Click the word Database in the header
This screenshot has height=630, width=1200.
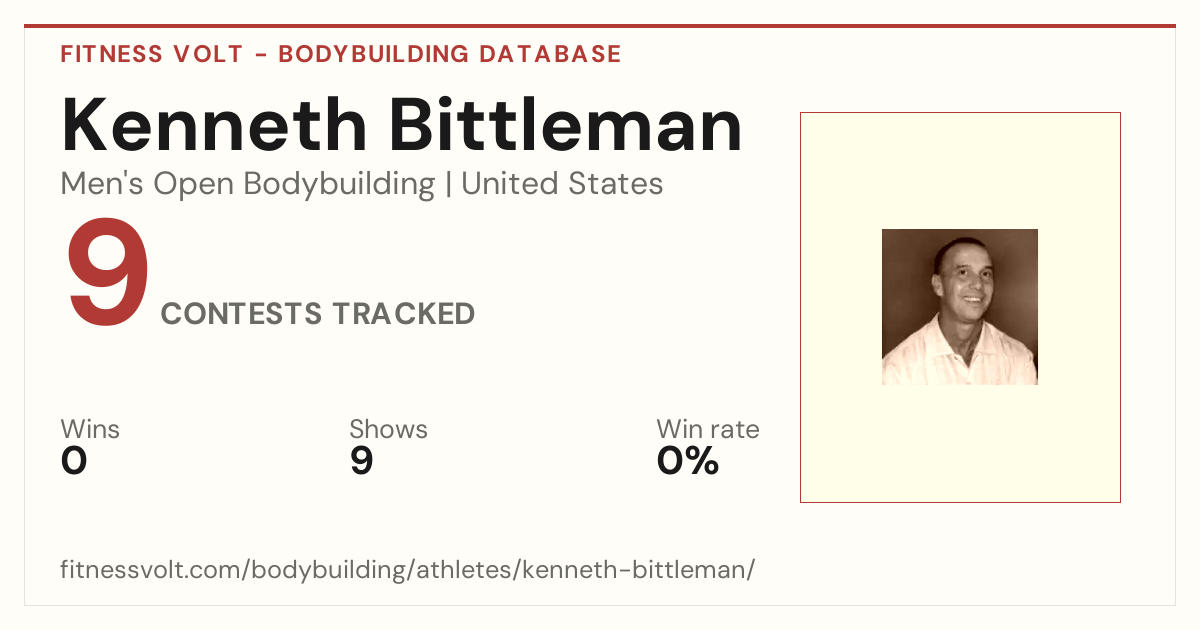[550, 54]
